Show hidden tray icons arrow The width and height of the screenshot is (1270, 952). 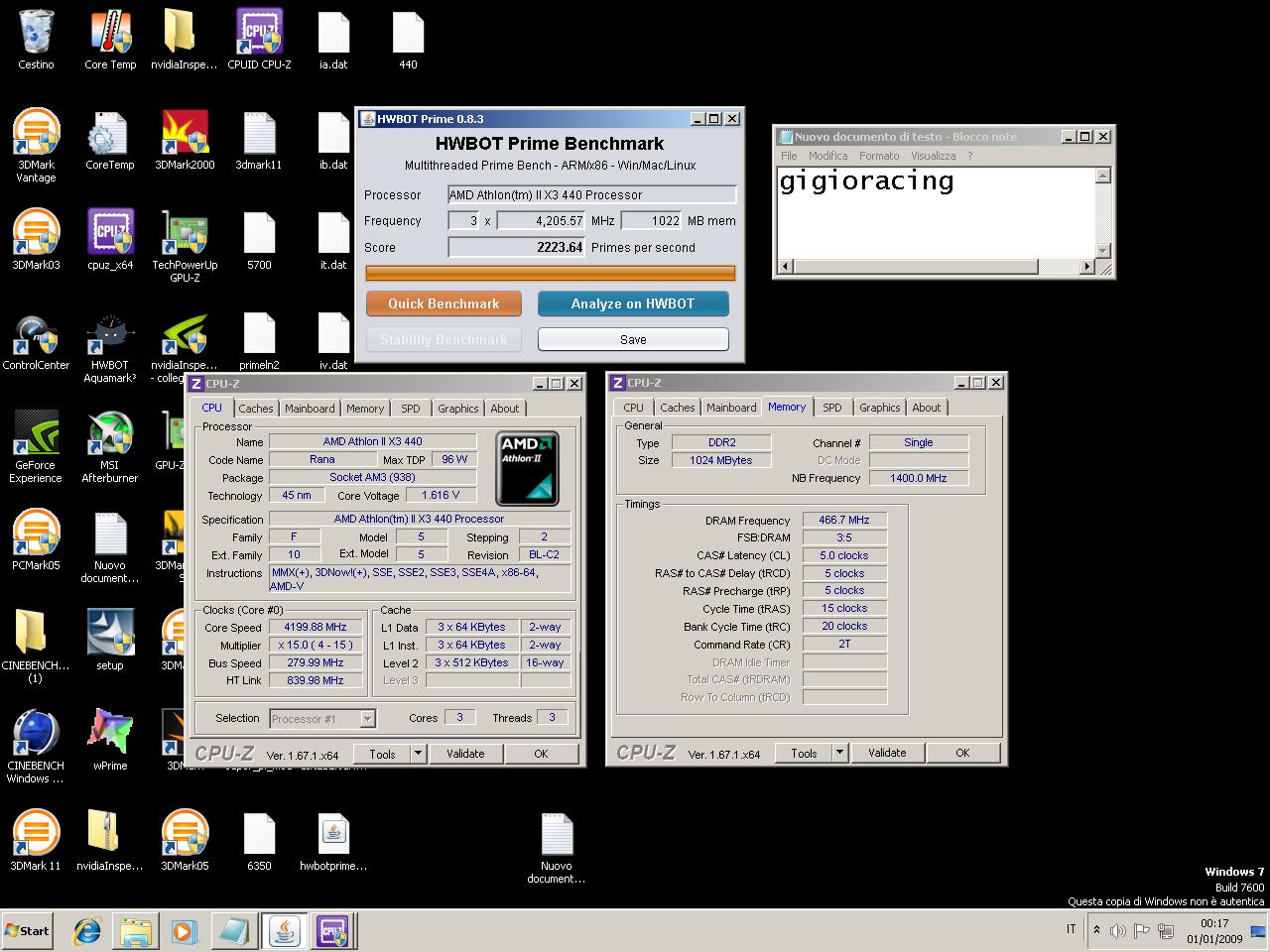[1095, 930]
